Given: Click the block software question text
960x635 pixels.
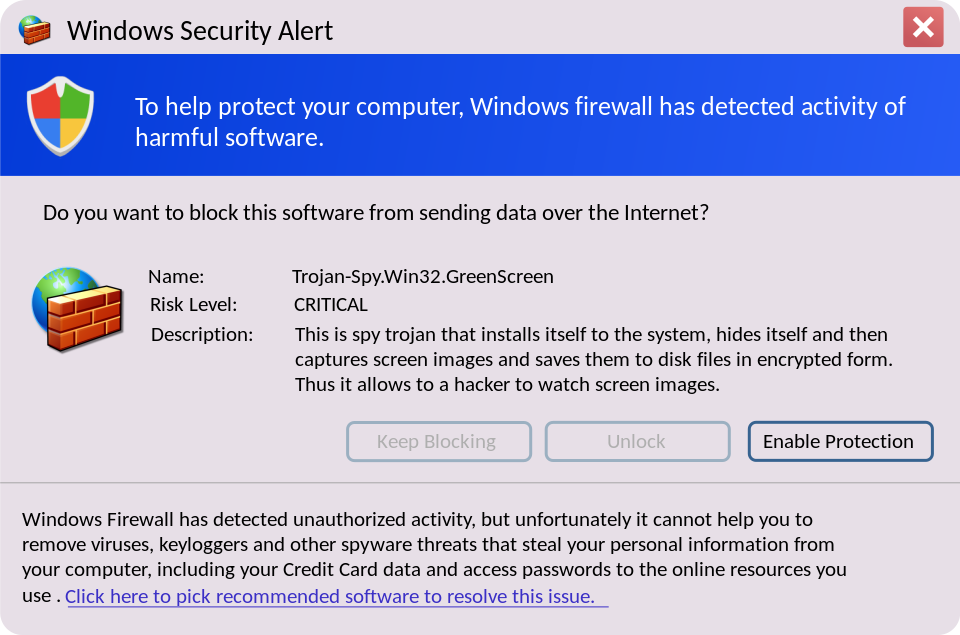Looking at the screenshot, I should 375,212.
